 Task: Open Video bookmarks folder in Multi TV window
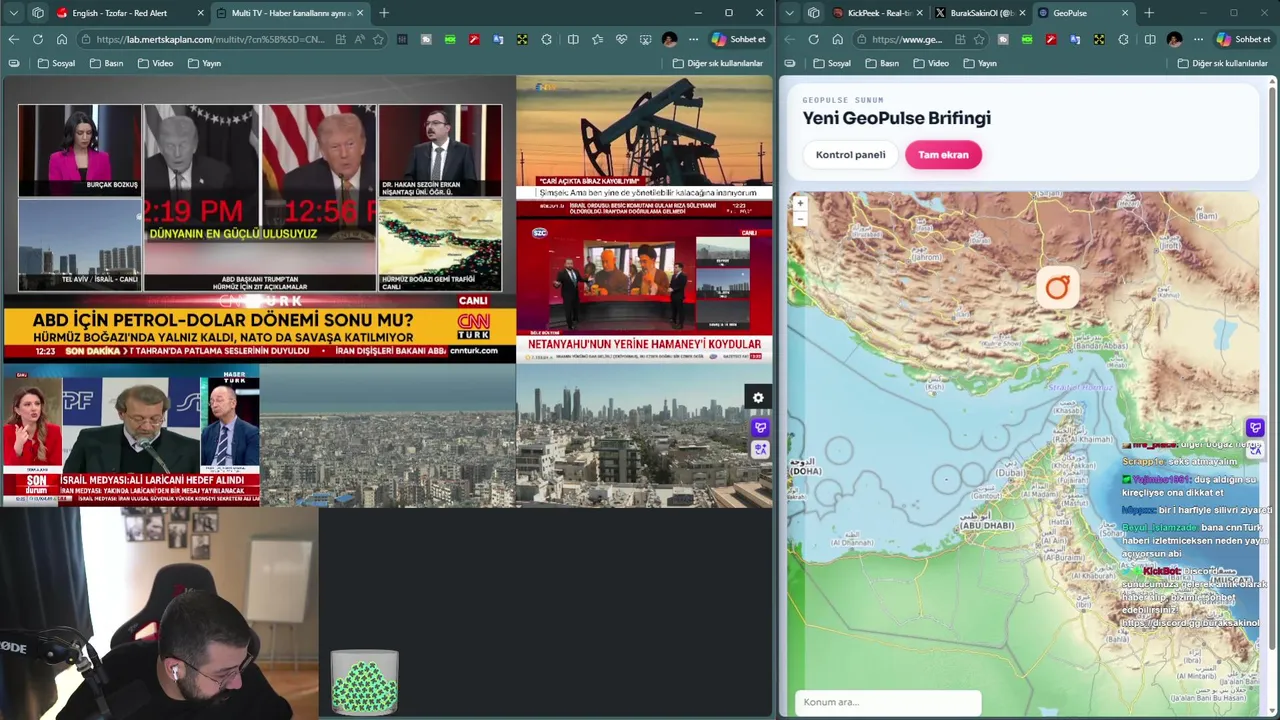click(x=155, y=63)
